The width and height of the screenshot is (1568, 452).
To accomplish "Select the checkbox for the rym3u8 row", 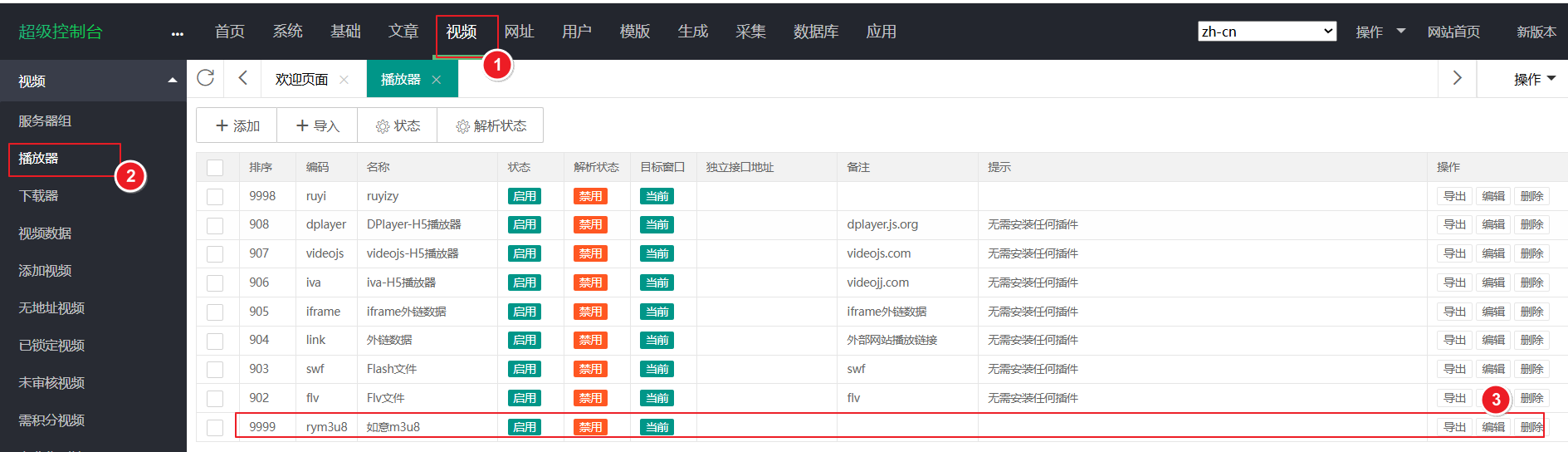I will [x=215, y=427].
